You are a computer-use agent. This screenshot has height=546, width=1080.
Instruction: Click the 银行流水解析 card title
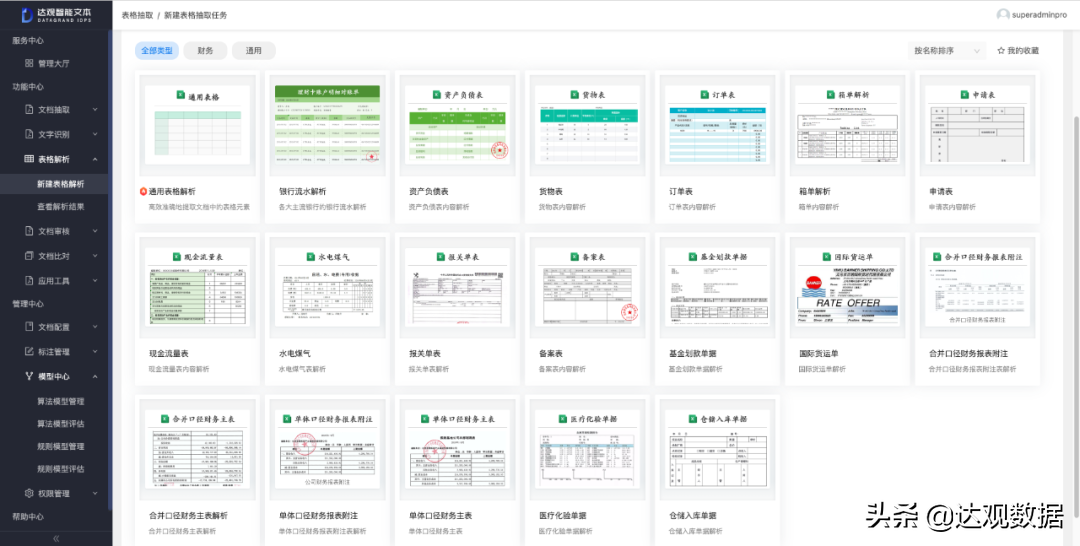[x=302, y=191]
